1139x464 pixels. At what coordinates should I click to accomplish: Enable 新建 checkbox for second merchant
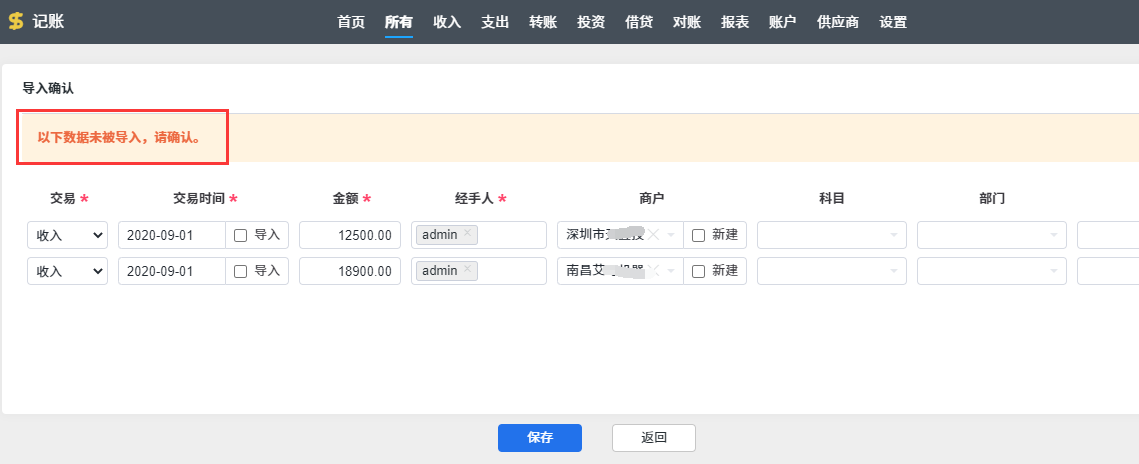(x=699, y=271)
